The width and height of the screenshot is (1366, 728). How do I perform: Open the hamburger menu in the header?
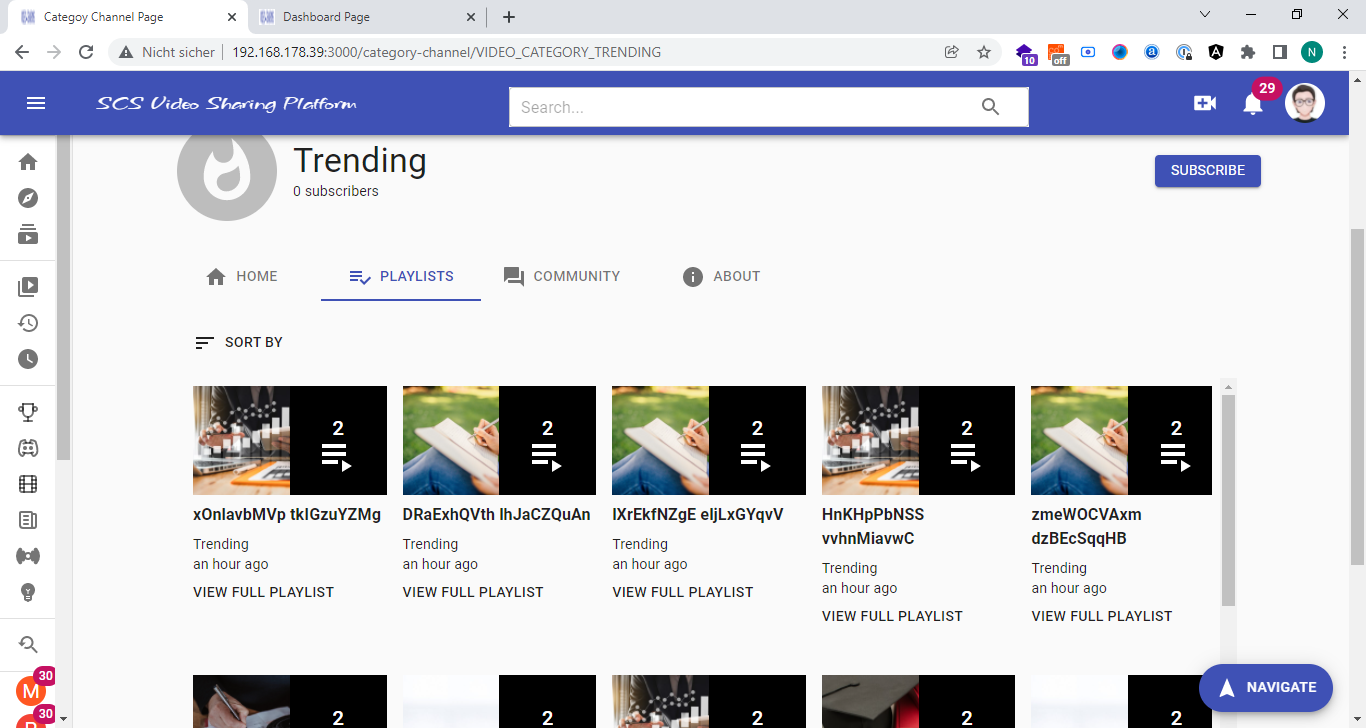pos(36,103)
